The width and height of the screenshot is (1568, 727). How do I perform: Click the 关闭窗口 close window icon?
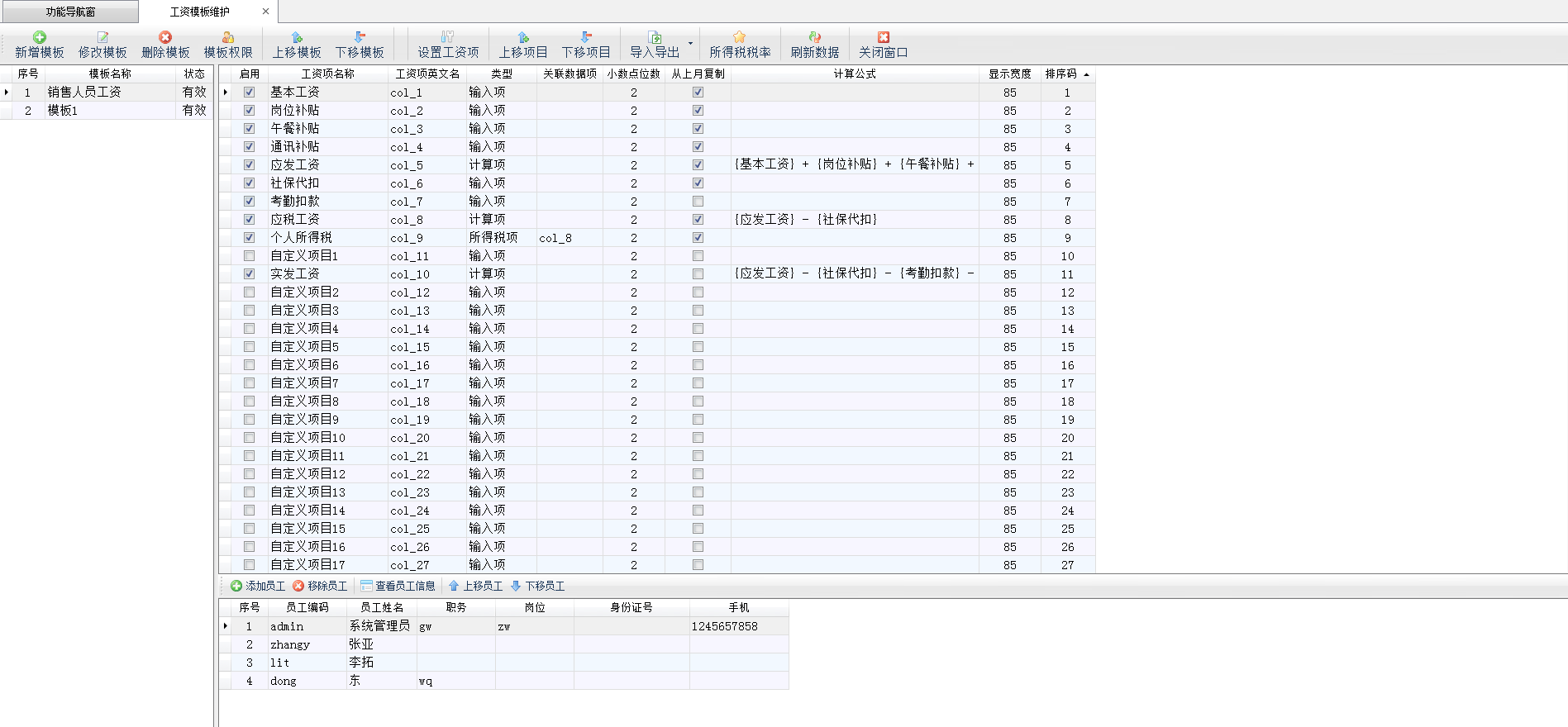[883, 38]
